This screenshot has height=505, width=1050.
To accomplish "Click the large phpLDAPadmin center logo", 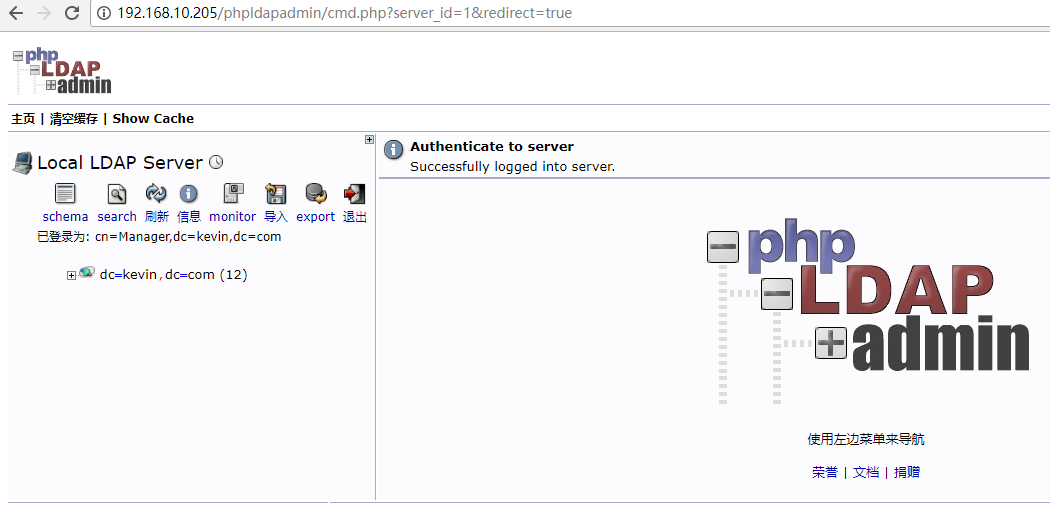I will pyautogui.click(x=868, y=311).
